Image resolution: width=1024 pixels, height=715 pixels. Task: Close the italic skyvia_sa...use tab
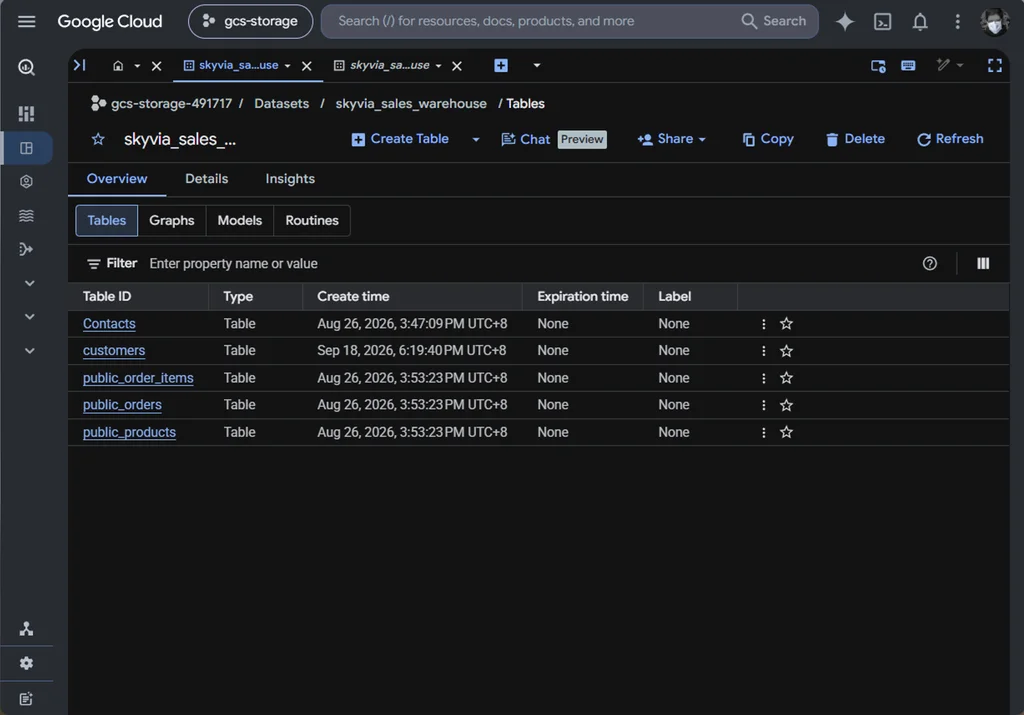457,66
